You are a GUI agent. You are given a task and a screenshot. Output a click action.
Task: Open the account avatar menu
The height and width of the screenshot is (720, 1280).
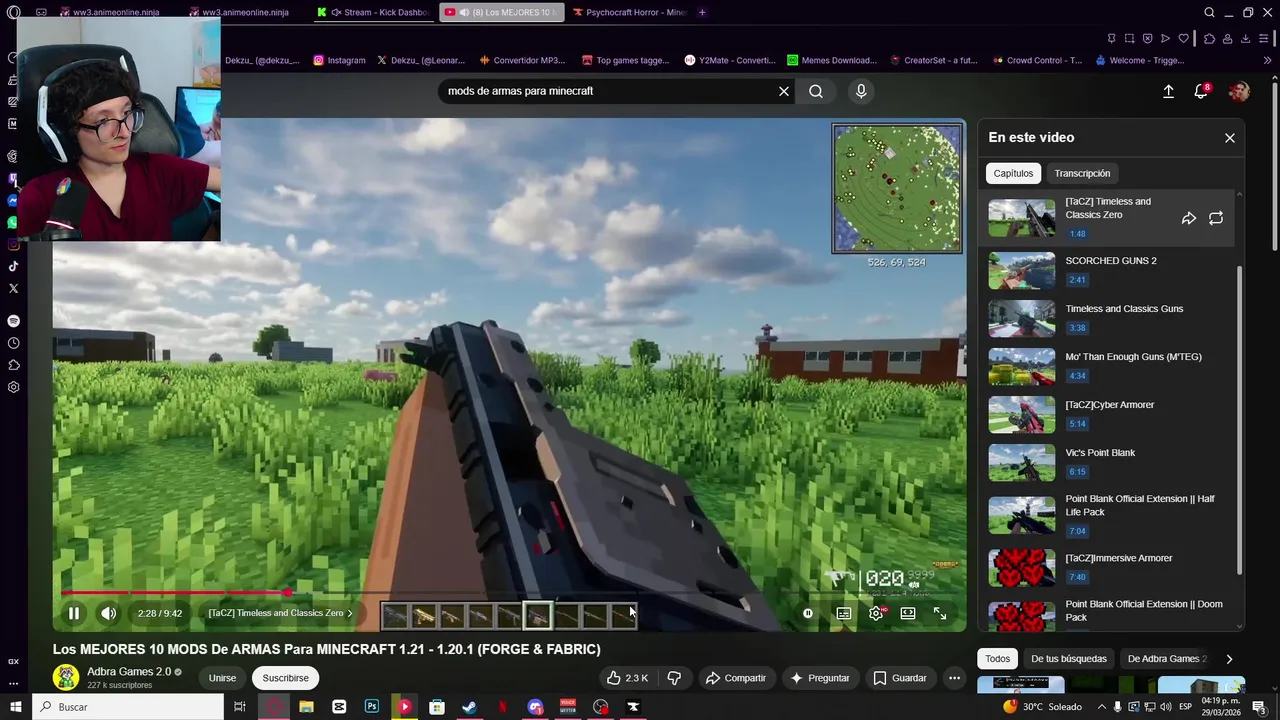click(x=1239, y=91)
